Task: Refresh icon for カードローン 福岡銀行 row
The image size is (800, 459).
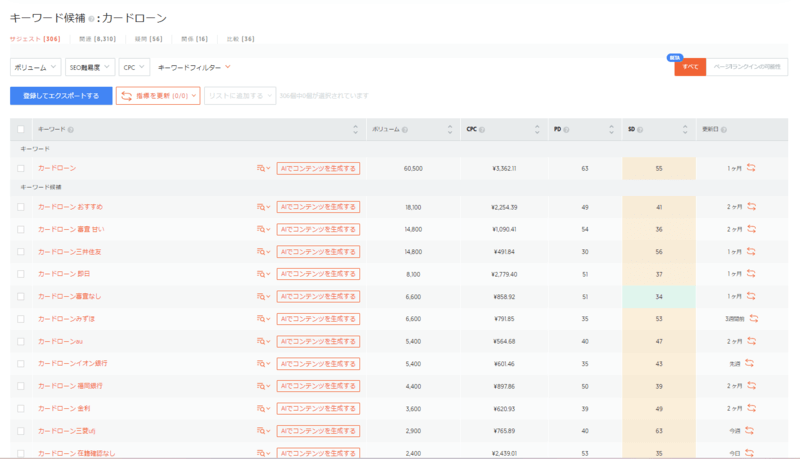Action: click(x=752, y=386)
